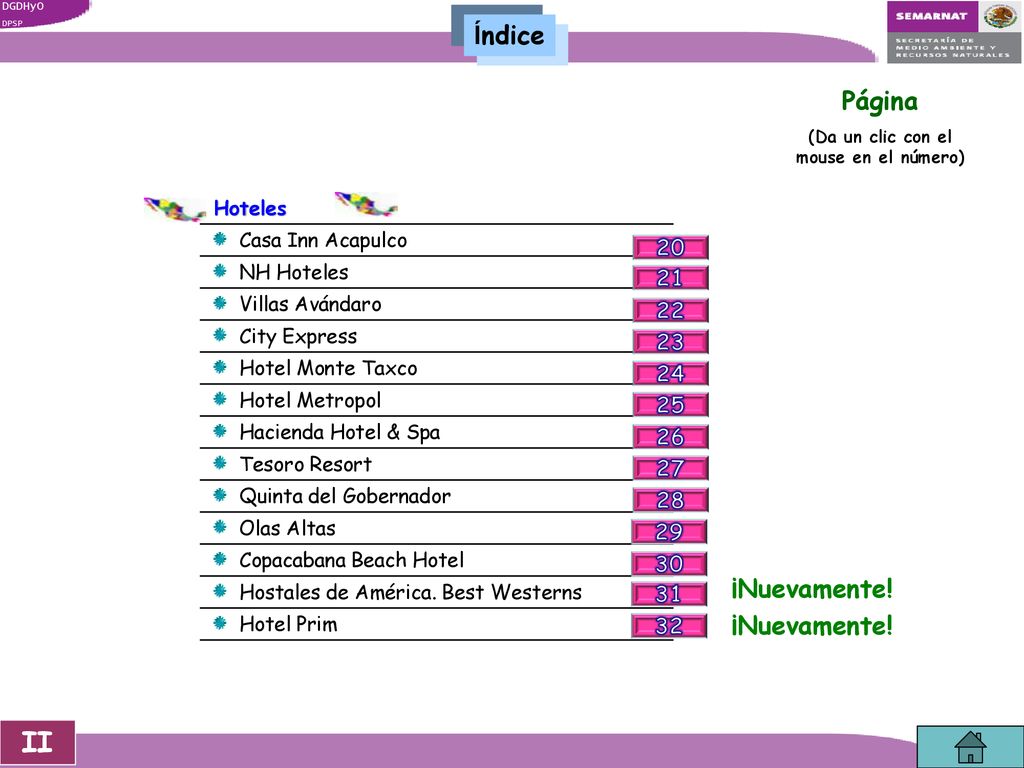
Task: Jump to page 31 Hostales de América
Action: coord(669,594)
